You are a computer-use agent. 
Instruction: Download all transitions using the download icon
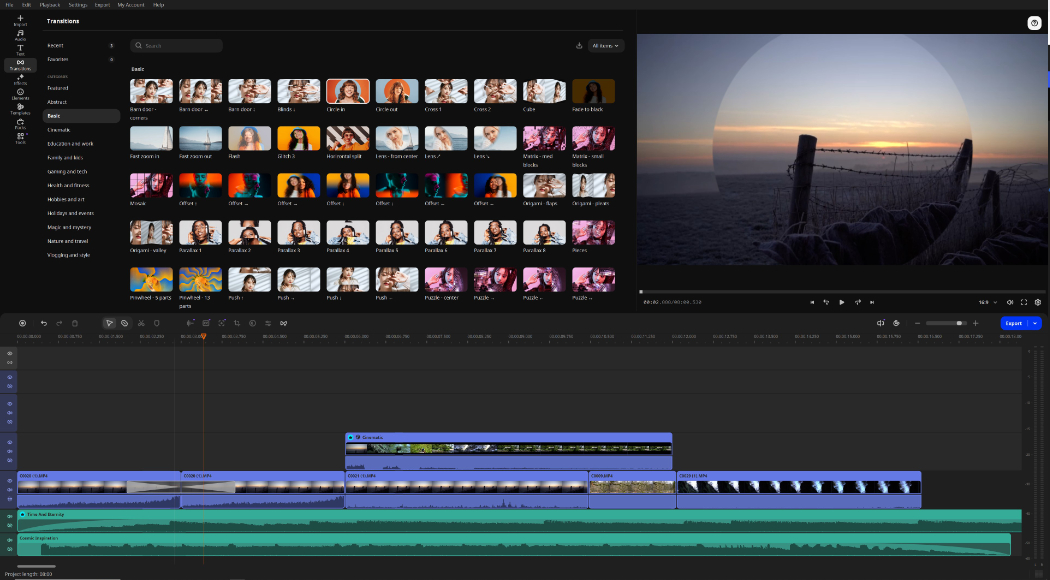pyautogui.click(x=579, y=46)
